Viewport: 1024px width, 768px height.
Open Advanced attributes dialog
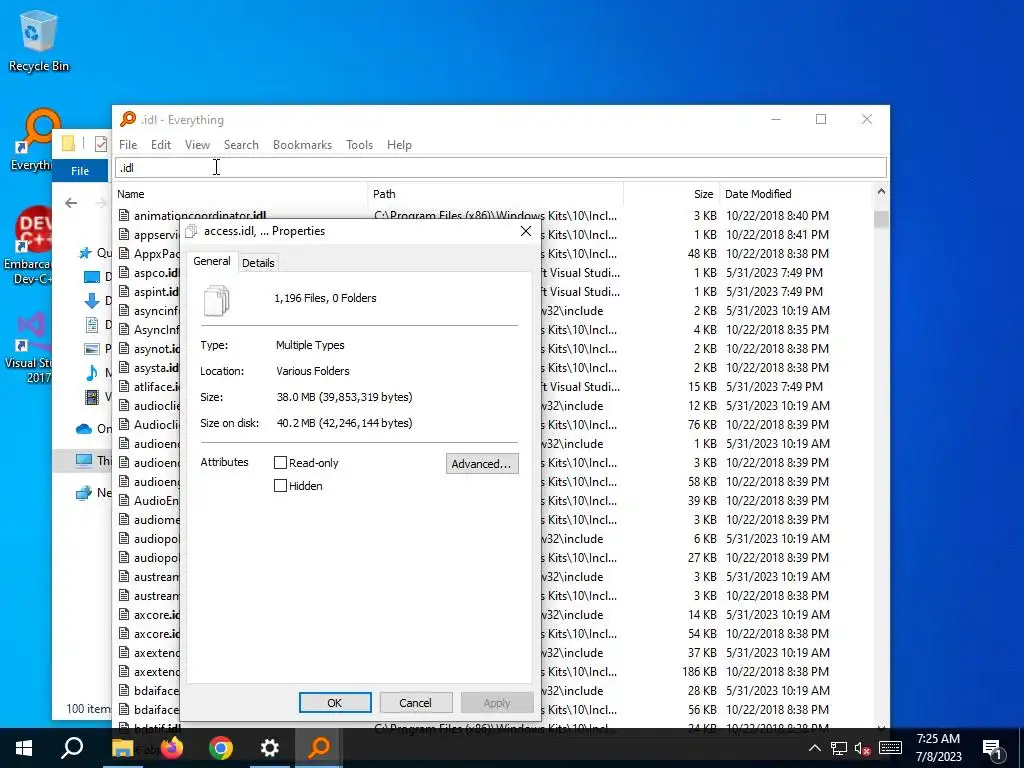(482, 464)
